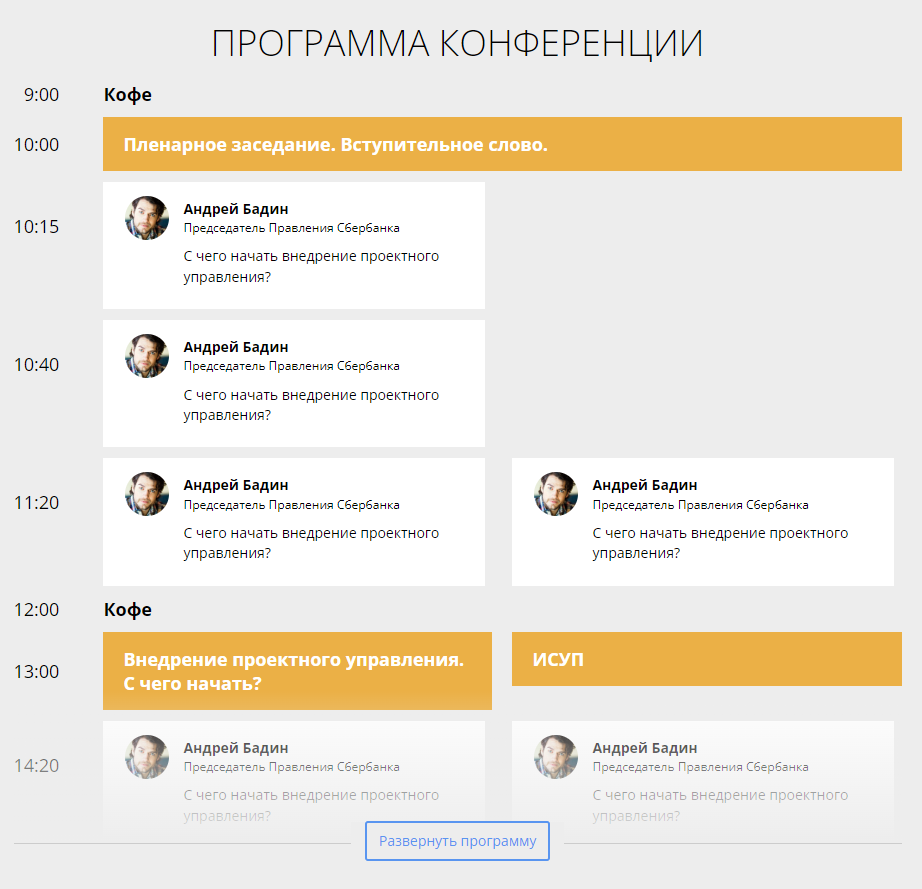Viewport: 922px width, 889px height.
Task: Click Председатель Правления Сбербанка in the left 11:20 card
Action: point(292,505)
